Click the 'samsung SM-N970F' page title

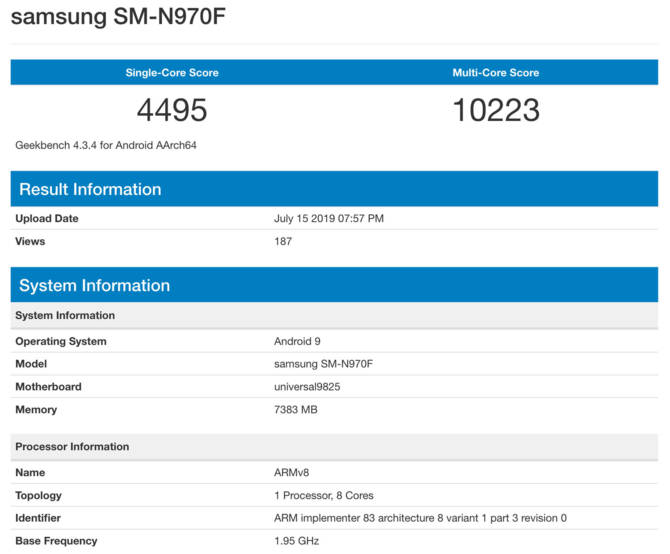(x=118, y=16)
